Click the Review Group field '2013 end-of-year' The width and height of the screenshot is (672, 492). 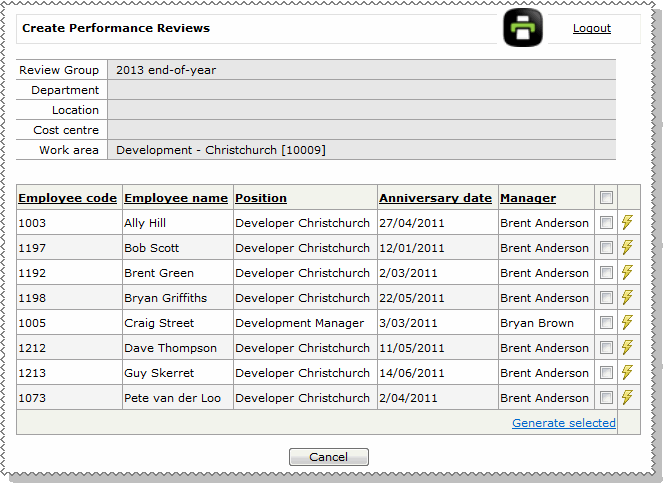362,70
